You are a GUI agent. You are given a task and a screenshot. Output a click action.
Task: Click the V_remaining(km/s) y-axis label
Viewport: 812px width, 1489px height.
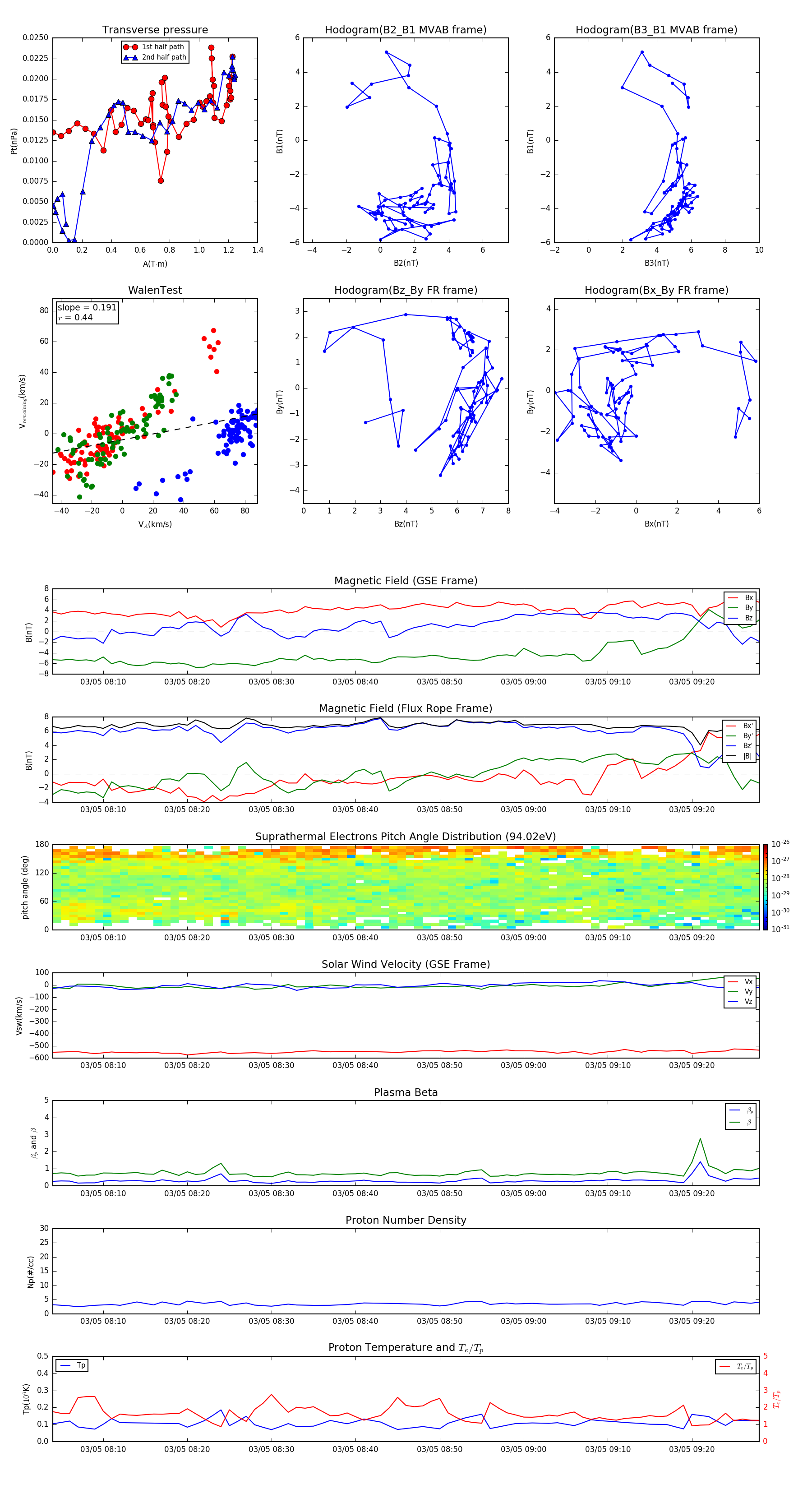click(23, 401)
